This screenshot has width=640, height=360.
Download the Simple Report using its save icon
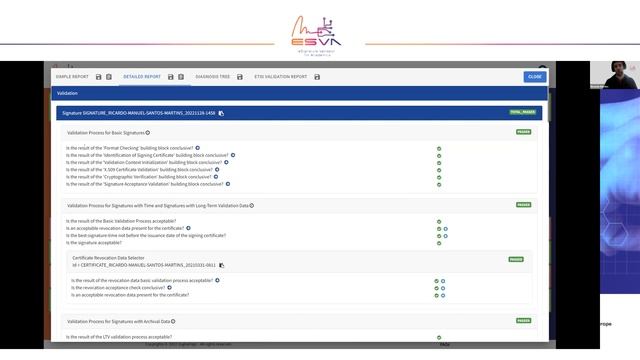click(98, 77)
